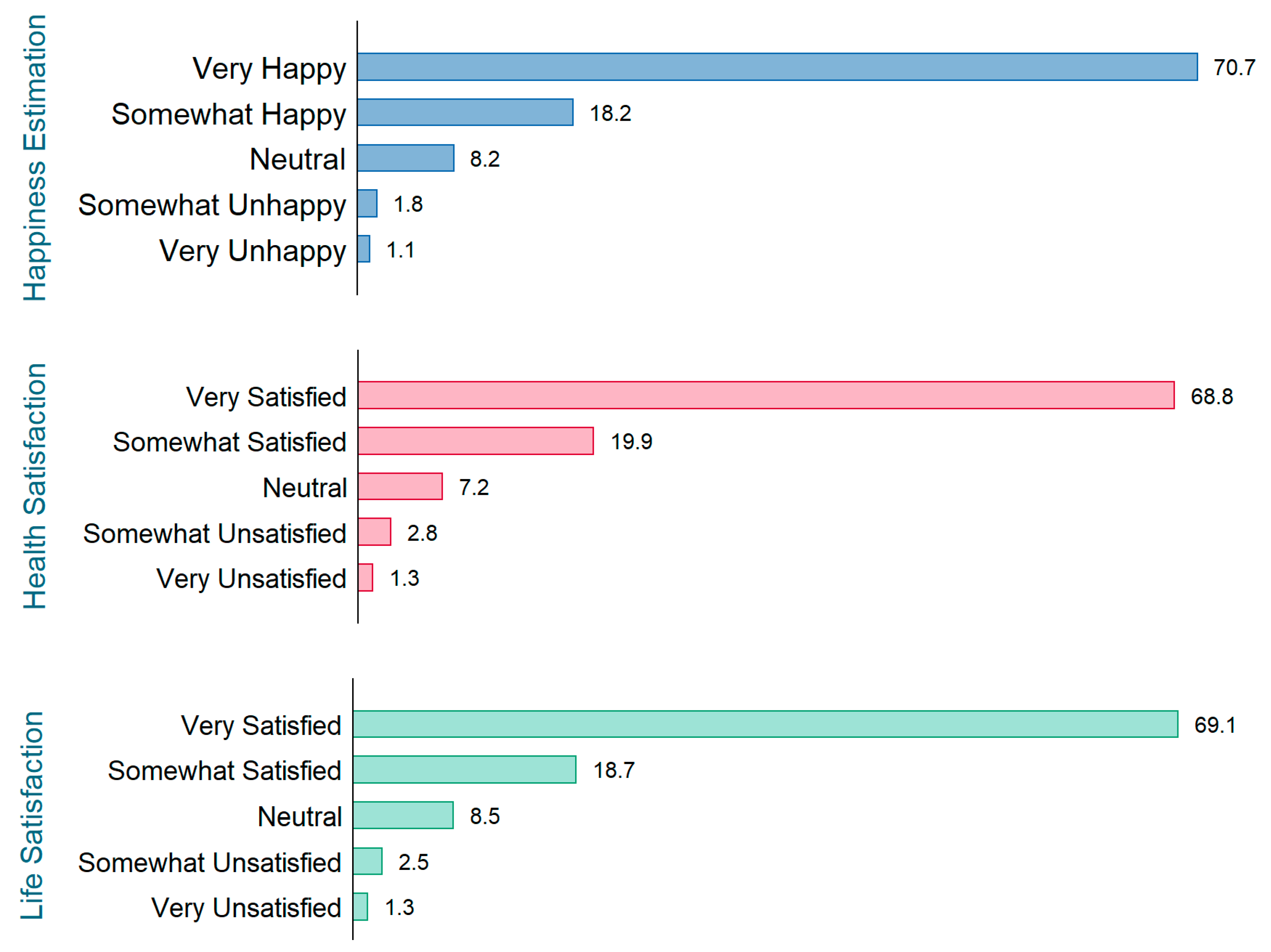Click the green Somewhat Satisfied bar
1271x952 pixels.
point(464,769)
